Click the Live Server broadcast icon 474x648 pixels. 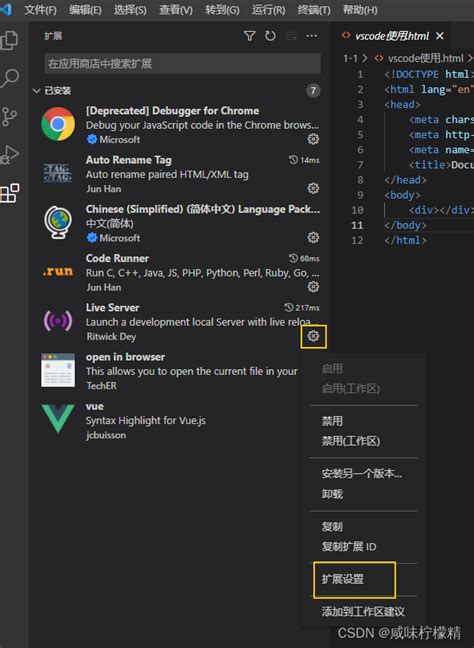point(58,321)
